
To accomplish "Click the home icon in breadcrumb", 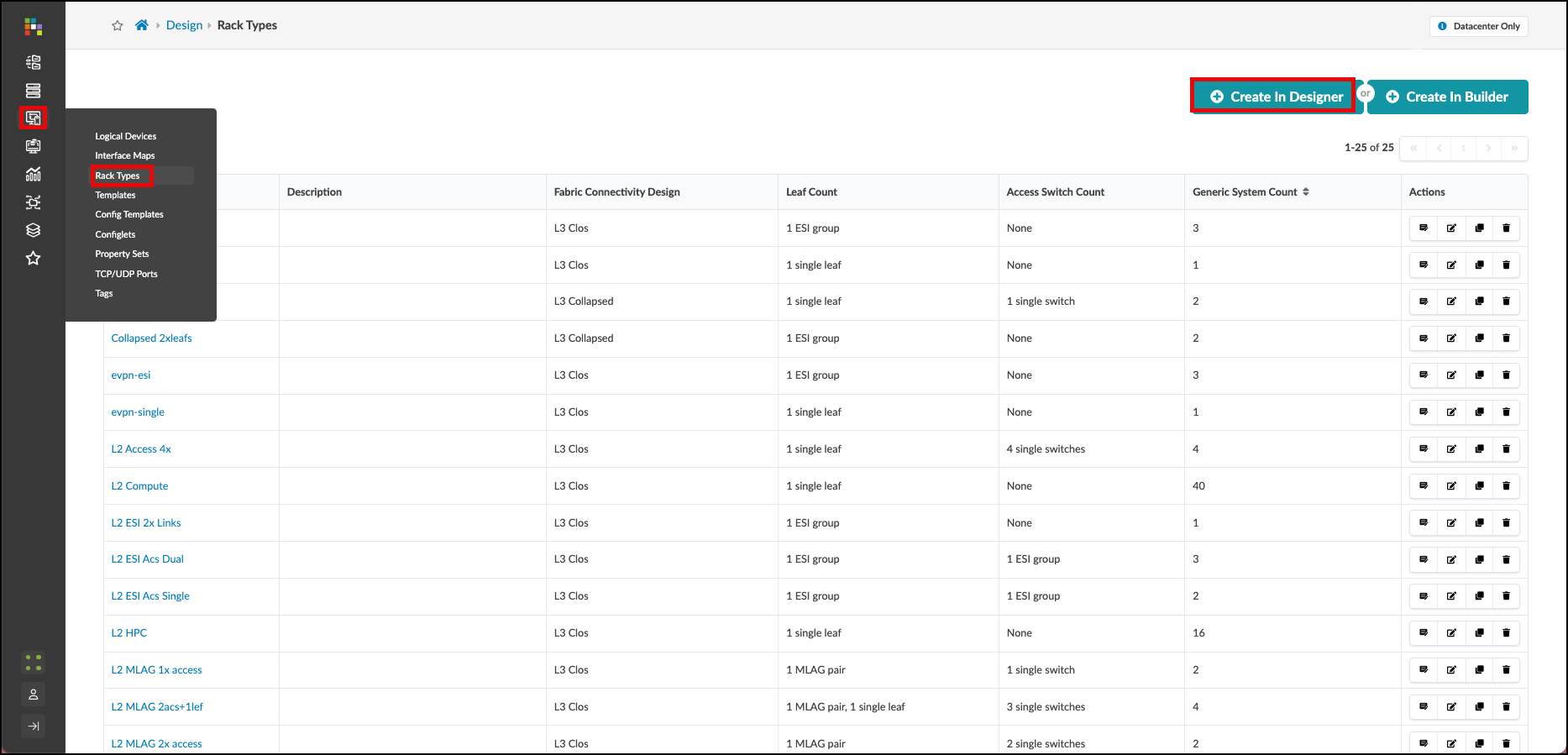I will [142, 25].
